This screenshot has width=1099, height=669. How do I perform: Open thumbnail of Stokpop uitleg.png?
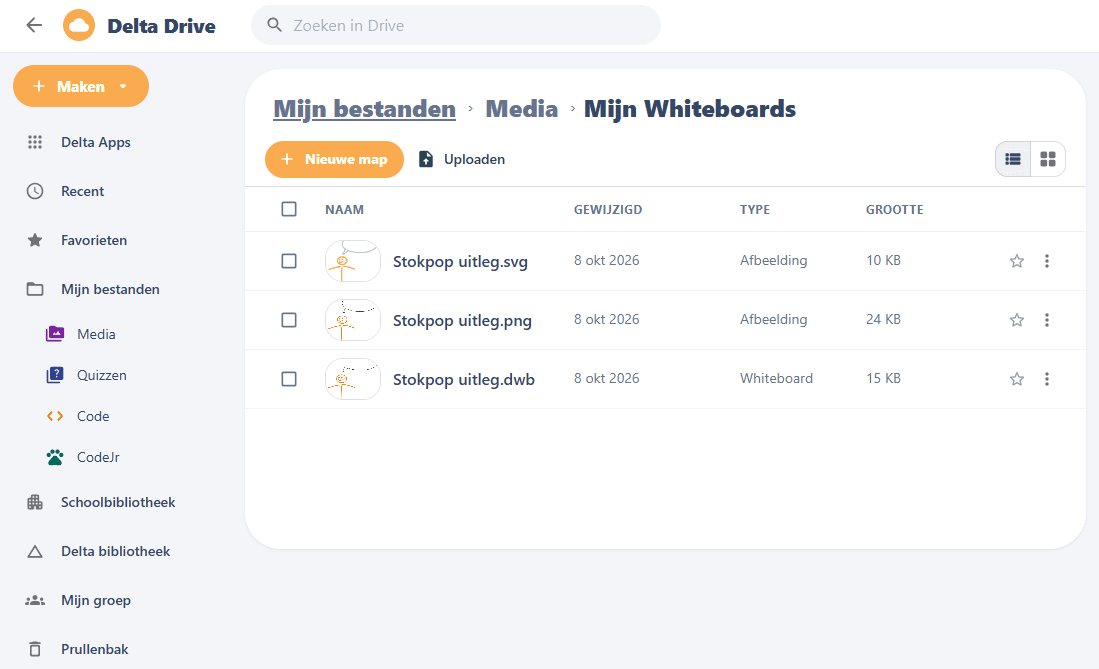coord(353,320)
